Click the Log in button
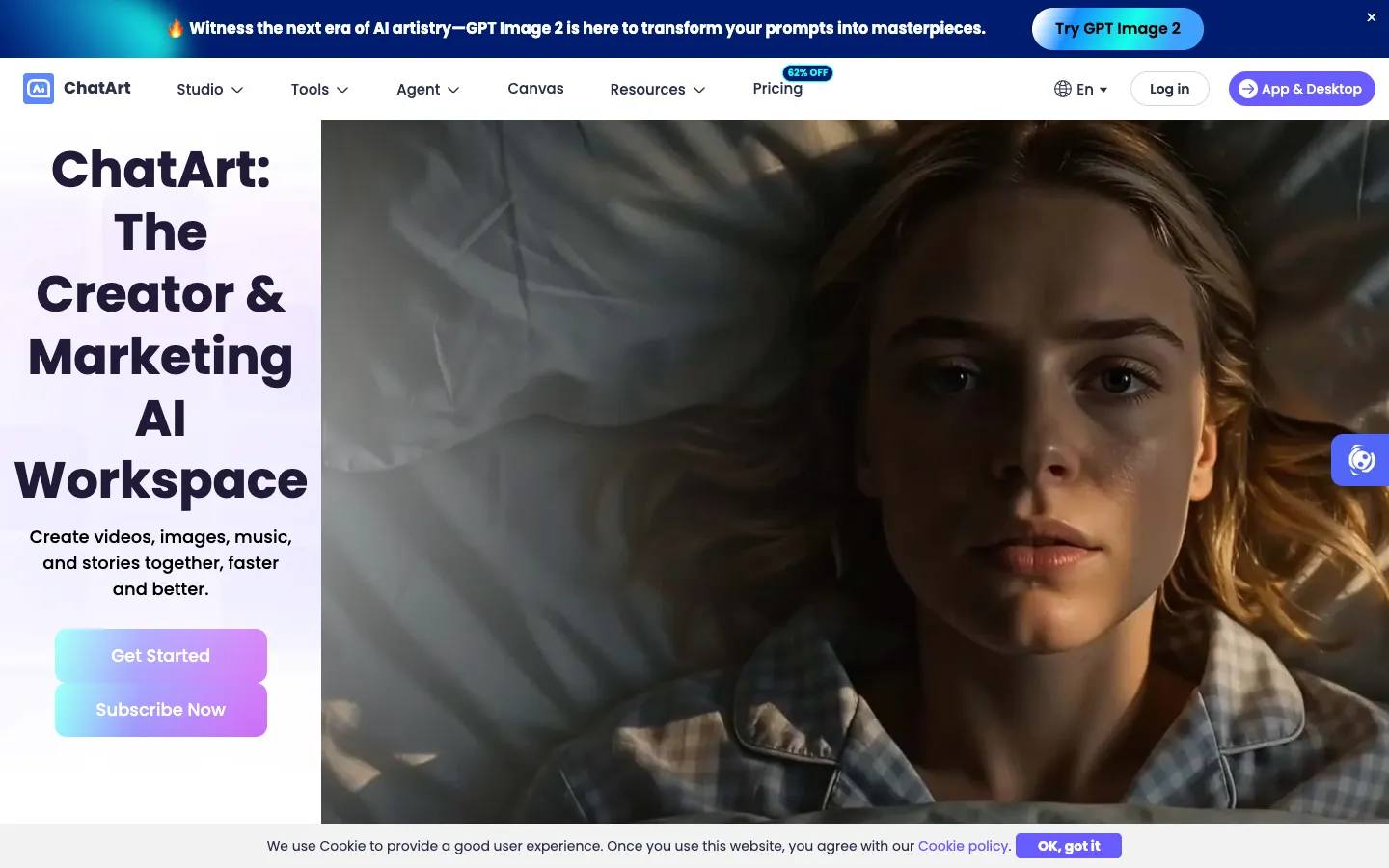Screen dimensions: 1389x868 [1170, 89]
